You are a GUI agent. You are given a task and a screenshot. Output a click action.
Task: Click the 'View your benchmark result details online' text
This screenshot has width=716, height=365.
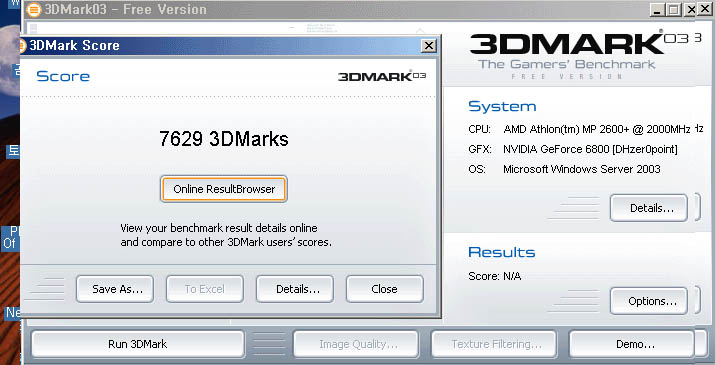[219, 228]
